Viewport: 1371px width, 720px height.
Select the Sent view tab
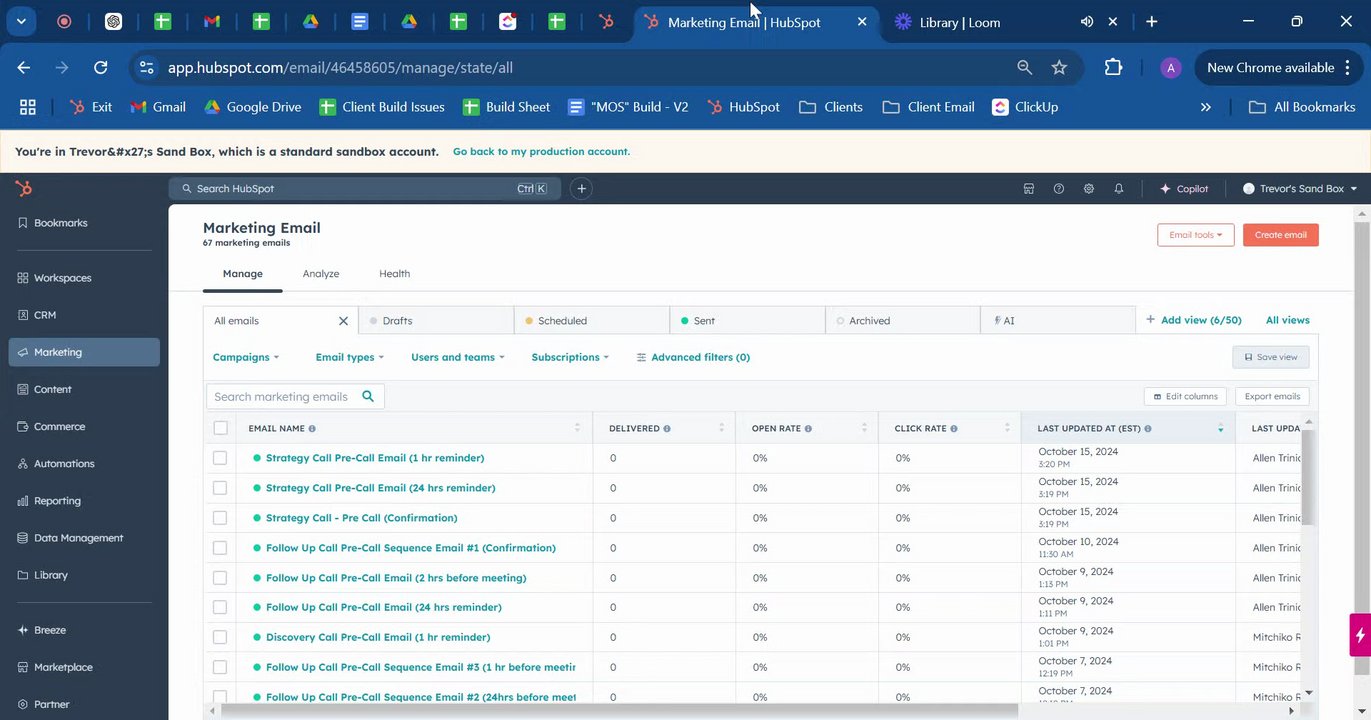[x=748, y=321]
